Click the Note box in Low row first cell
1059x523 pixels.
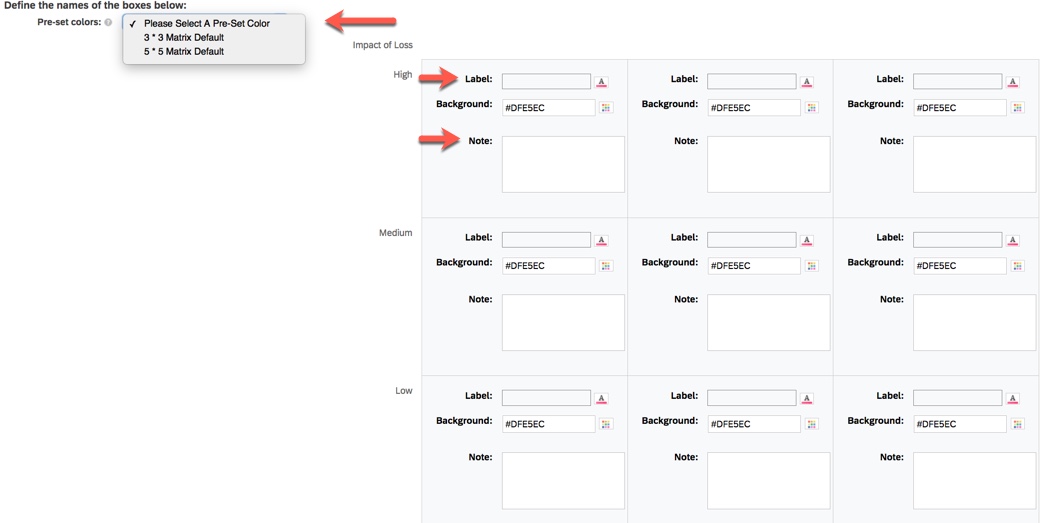pyautogui.click(x=563, y=480)
